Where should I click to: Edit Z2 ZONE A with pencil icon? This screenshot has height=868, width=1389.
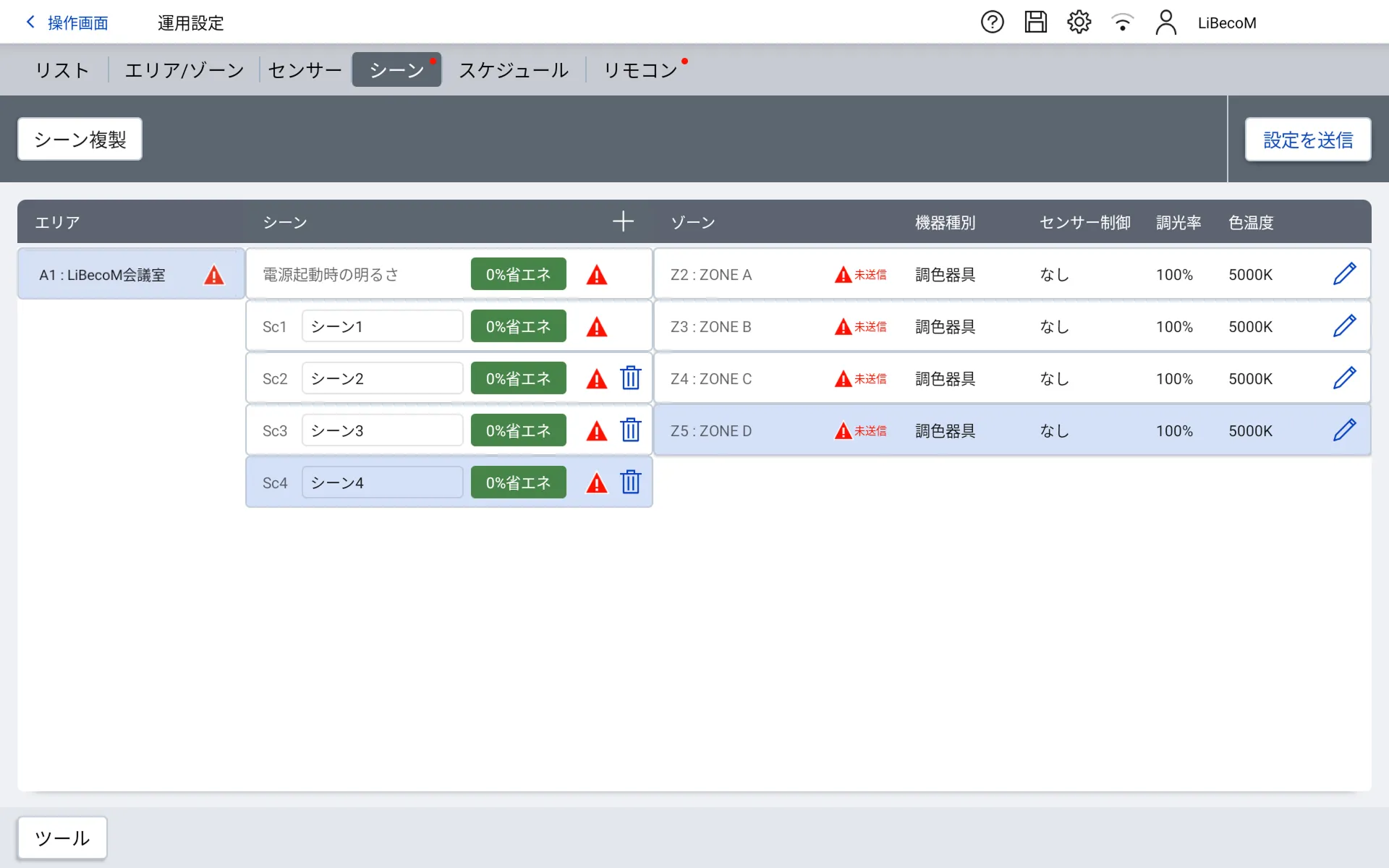click(x=1344, y=274)
